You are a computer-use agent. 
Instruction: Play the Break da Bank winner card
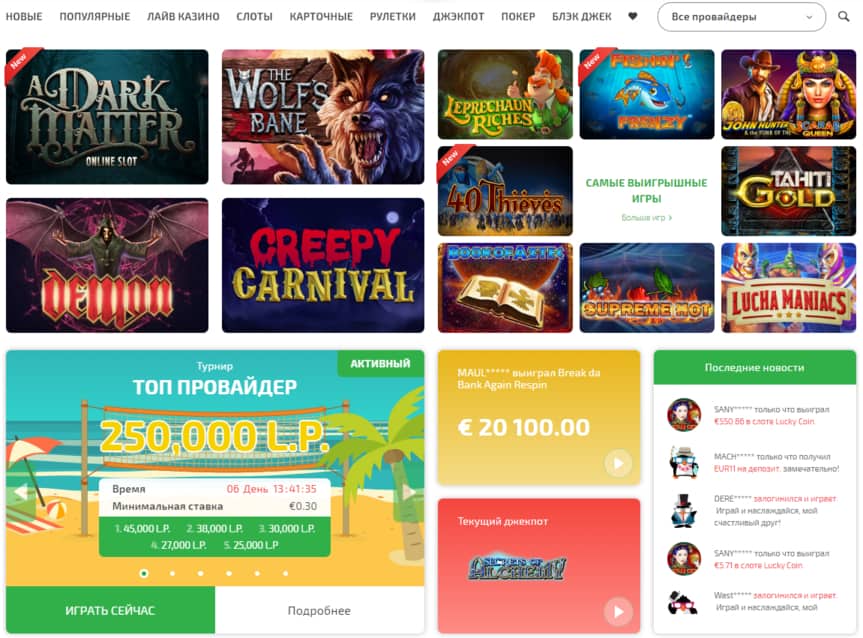618,463
